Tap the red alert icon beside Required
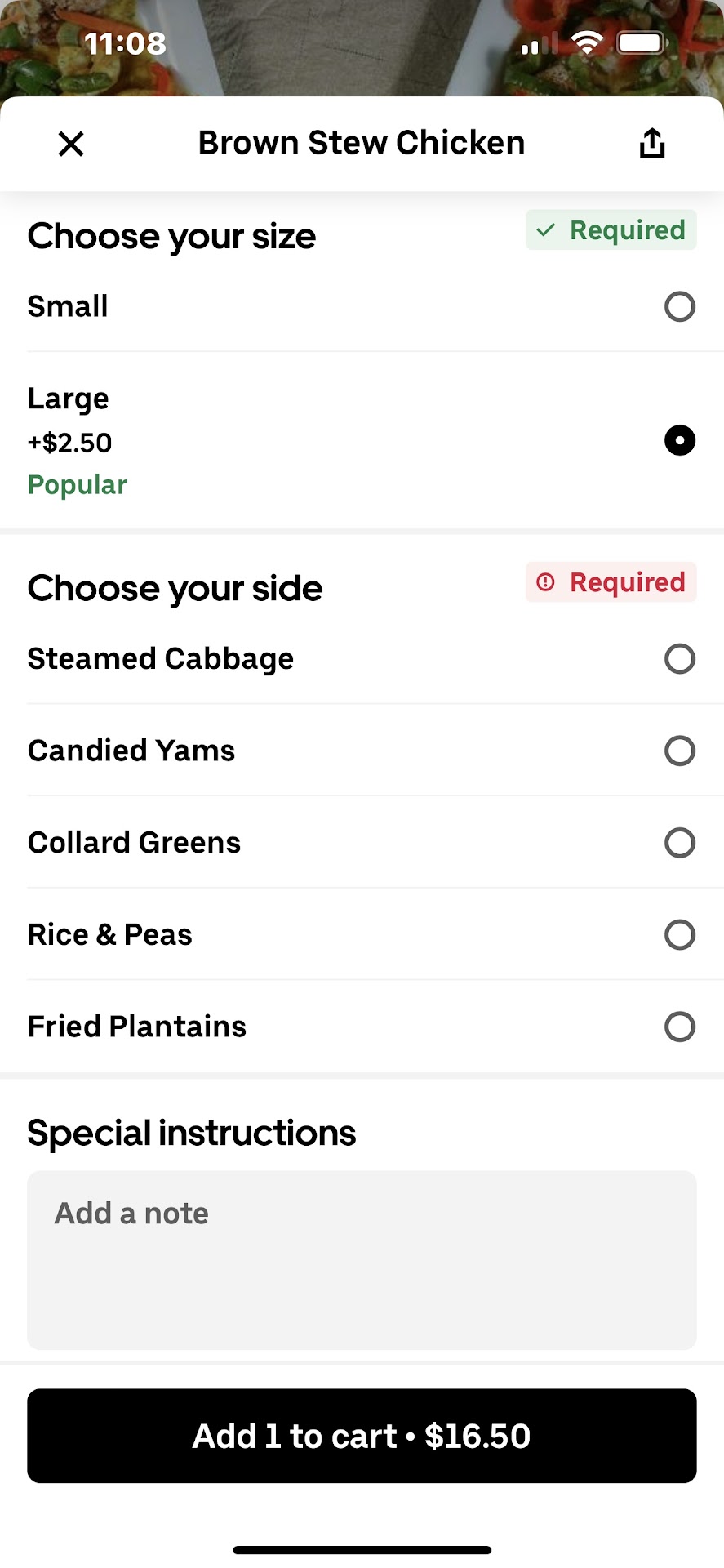Image resolution: width=724 pixels, height=1568 pixels. (x=545, y=582)
